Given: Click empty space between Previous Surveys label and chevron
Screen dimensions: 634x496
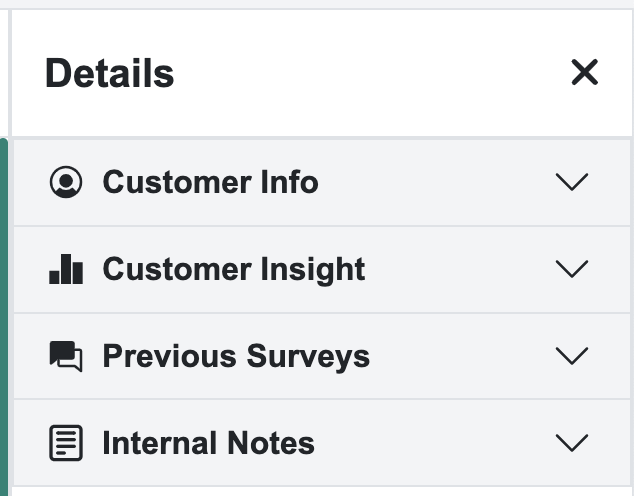Looking at the screenshot, I should coord(463,356).
